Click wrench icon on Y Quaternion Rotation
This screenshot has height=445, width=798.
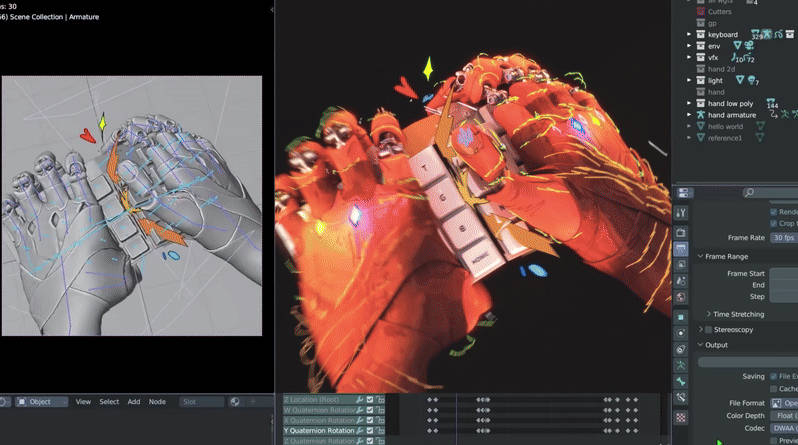360,431
